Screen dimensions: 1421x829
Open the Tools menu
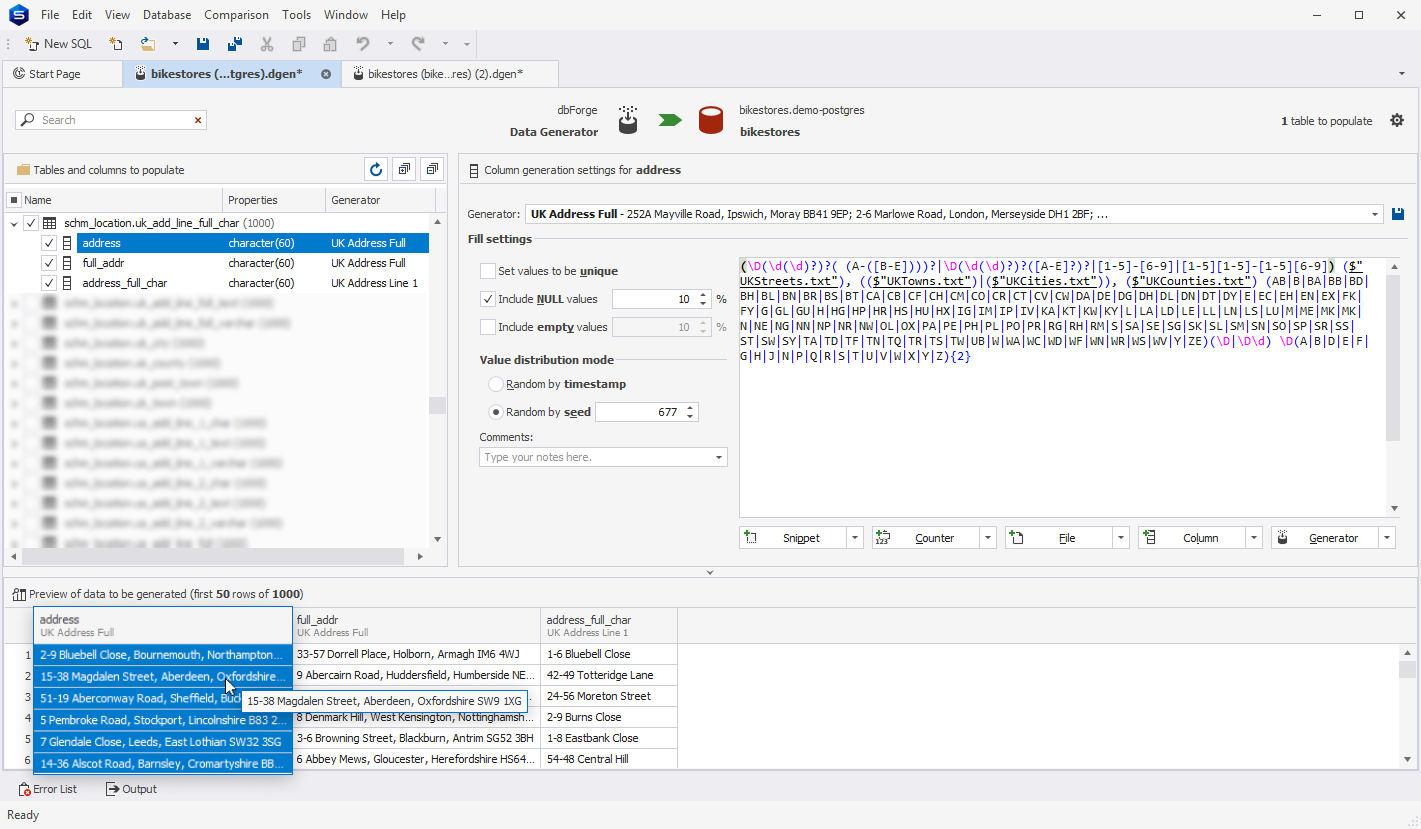pyautogui.click(x=296, y=15)
